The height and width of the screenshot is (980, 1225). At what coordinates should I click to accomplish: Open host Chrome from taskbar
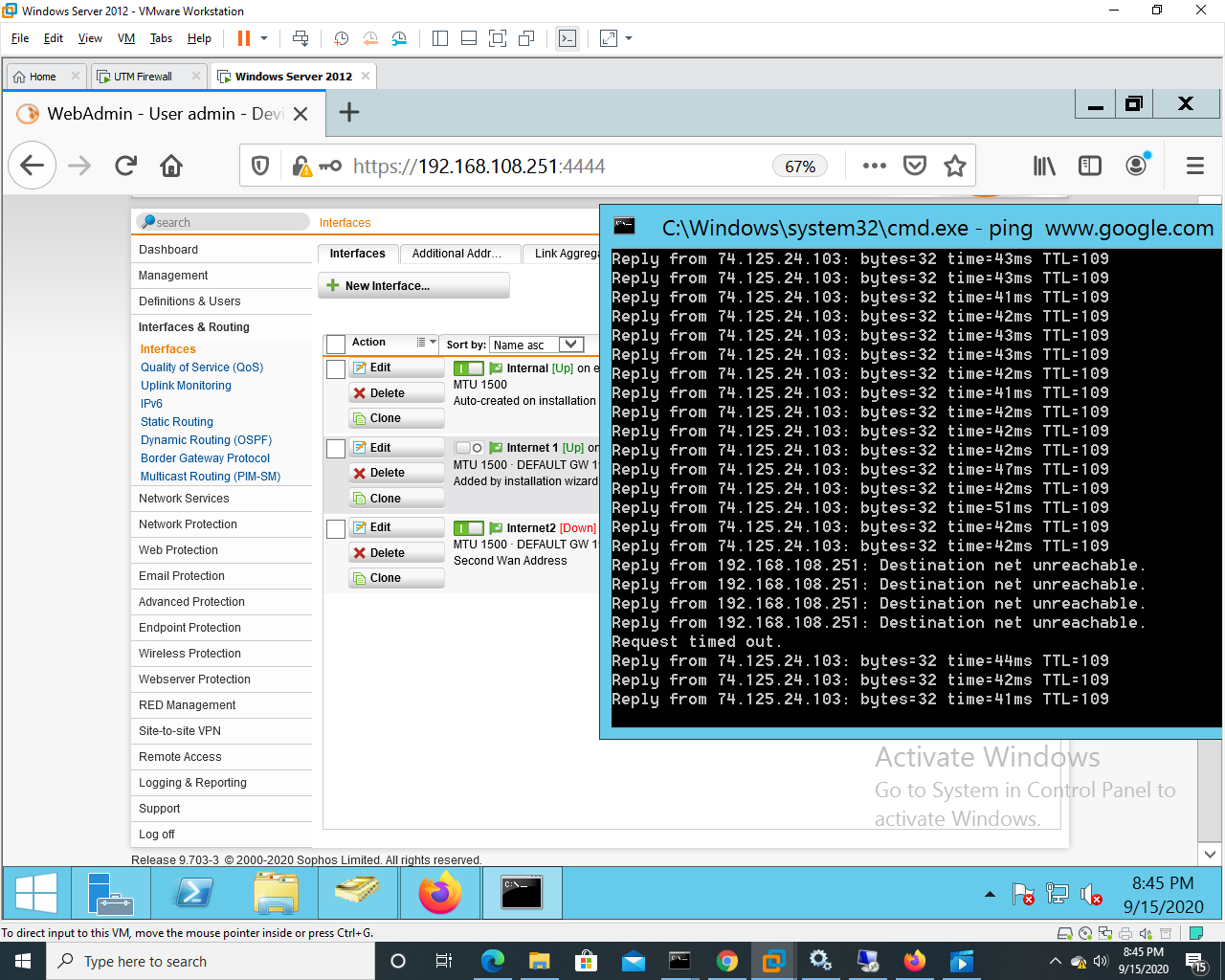[726, 961]
